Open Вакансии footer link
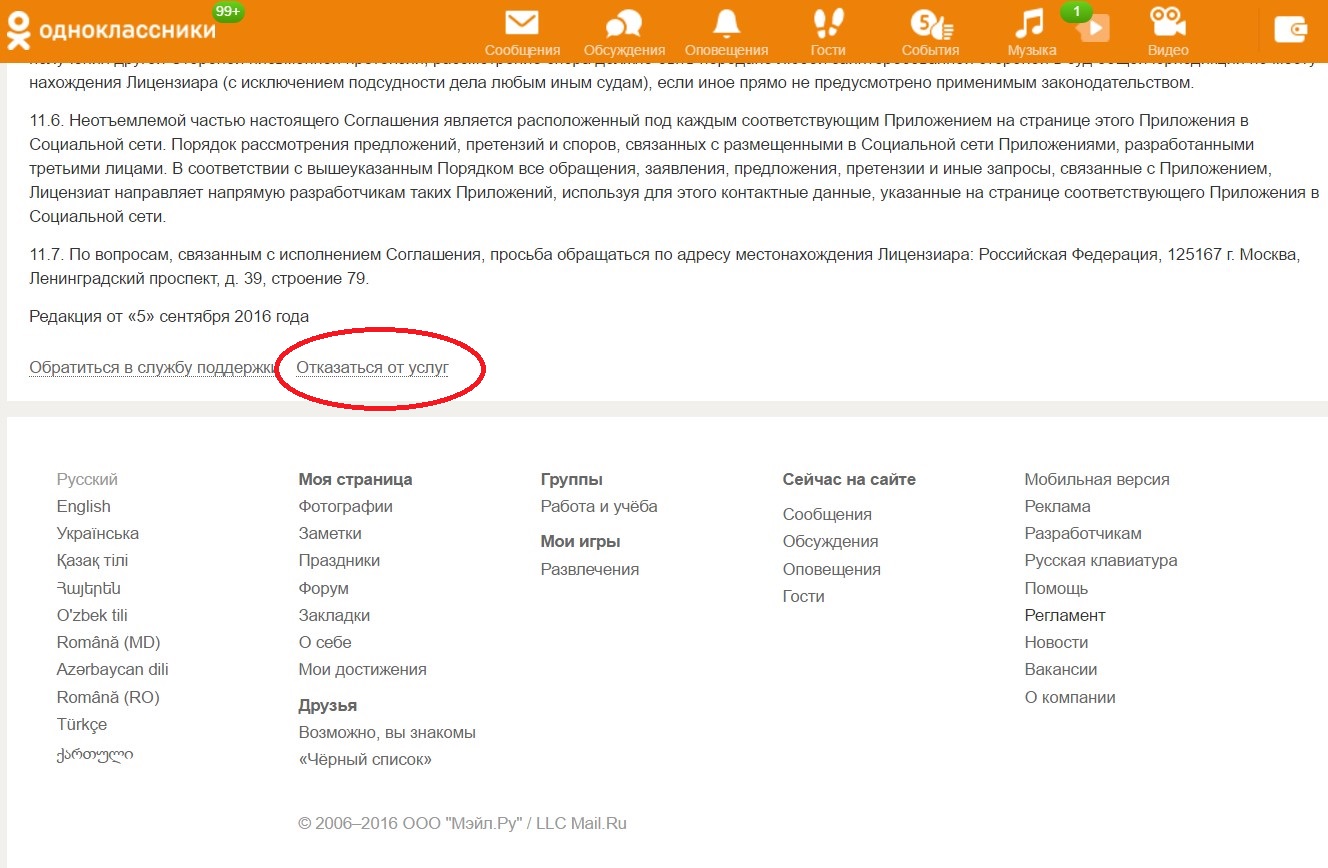The width and height of the screenshot is (1328, 868). [1061, 670]
